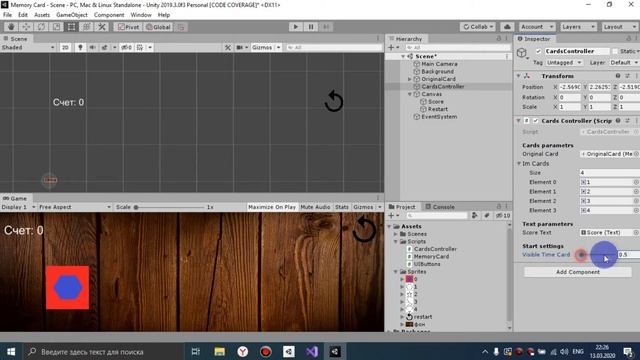Switch to the Console tab
Screen dimensions: 640x360
(440, 207)
